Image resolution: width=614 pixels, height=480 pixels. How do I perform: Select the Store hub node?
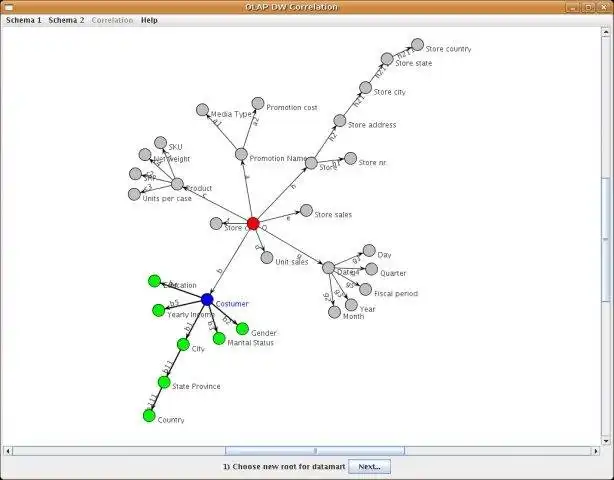(x=311, y=163)
